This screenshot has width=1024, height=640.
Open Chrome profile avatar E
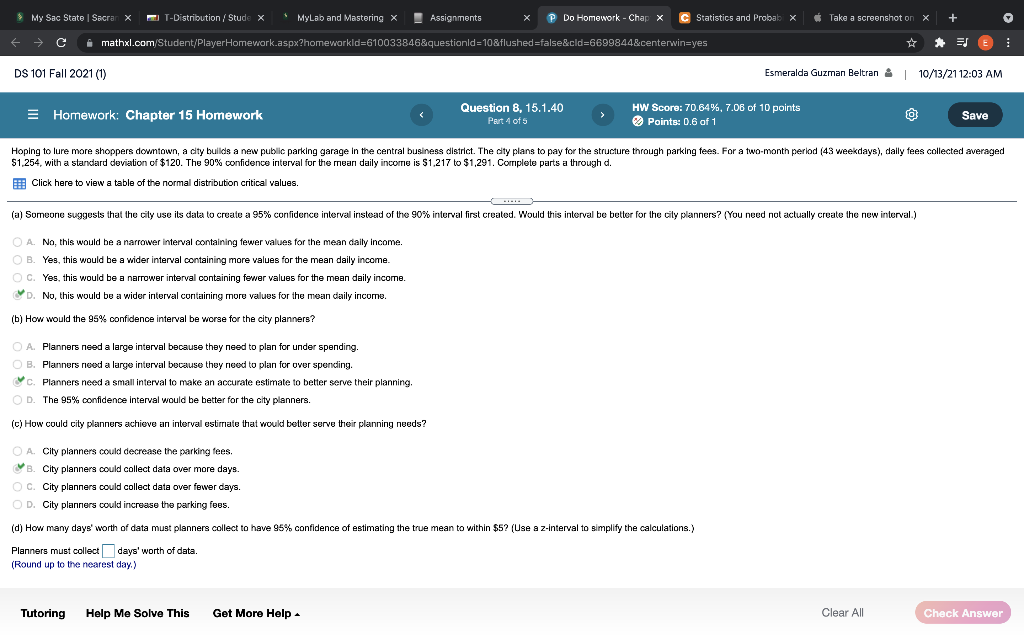click(985, 42)
